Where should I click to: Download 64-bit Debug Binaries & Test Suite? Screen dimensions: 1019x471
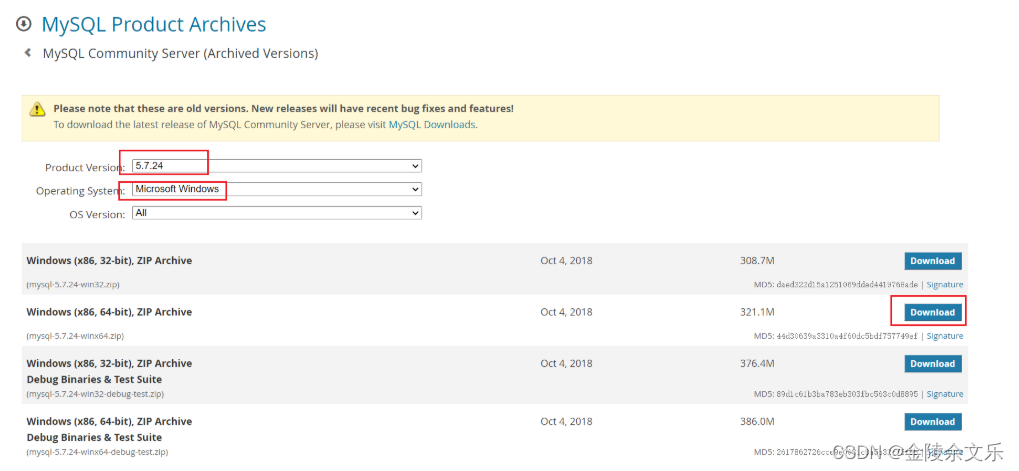[x=933, y=422]
